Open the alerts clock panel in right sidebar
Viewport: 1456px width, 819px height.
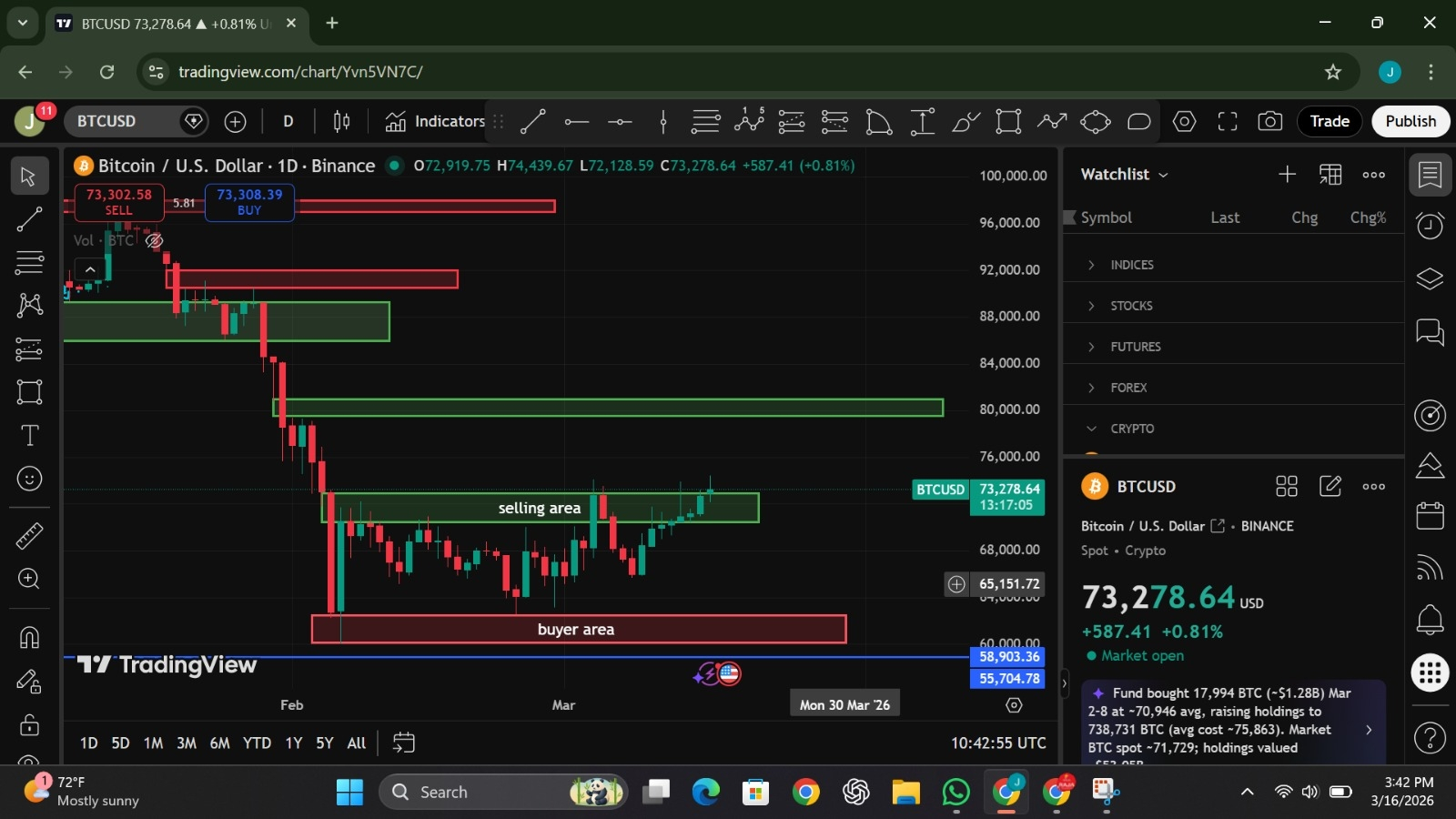(1430, 225)
